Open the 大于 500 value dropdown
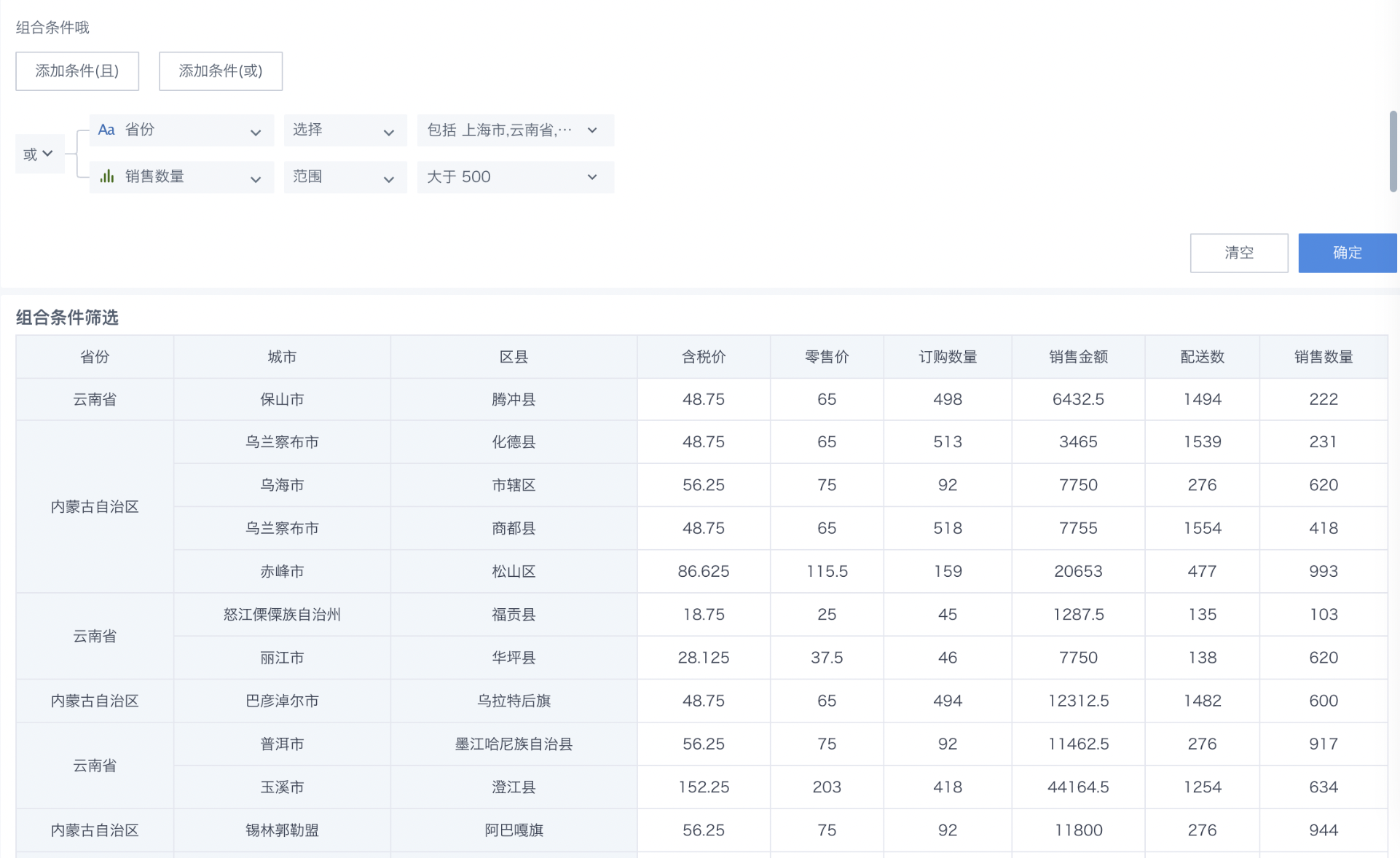Image resolution: width=1400 pixels, height=858 pixels. (x=515, y=177)
